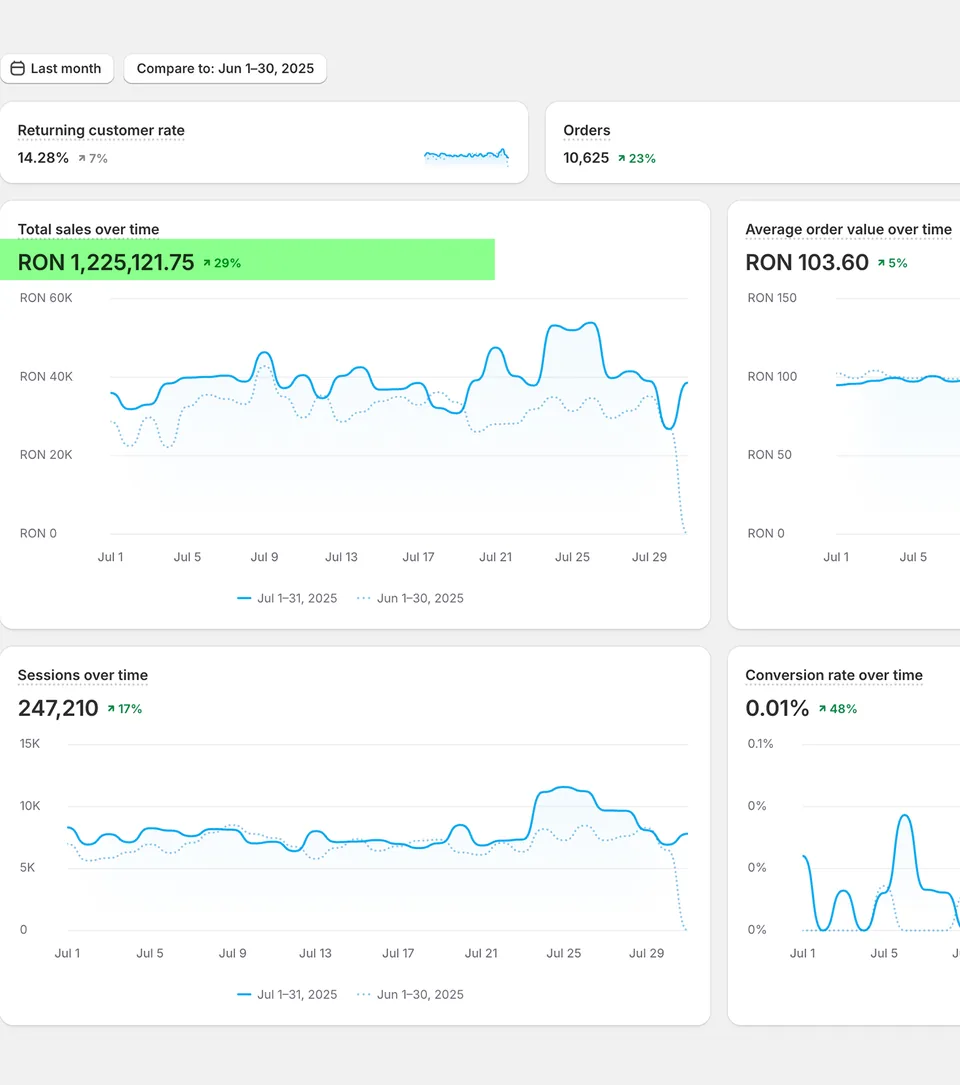Click Jul 9 on Total sales chart axis
Screen dimensions: 960x1085
click(264, 557)
